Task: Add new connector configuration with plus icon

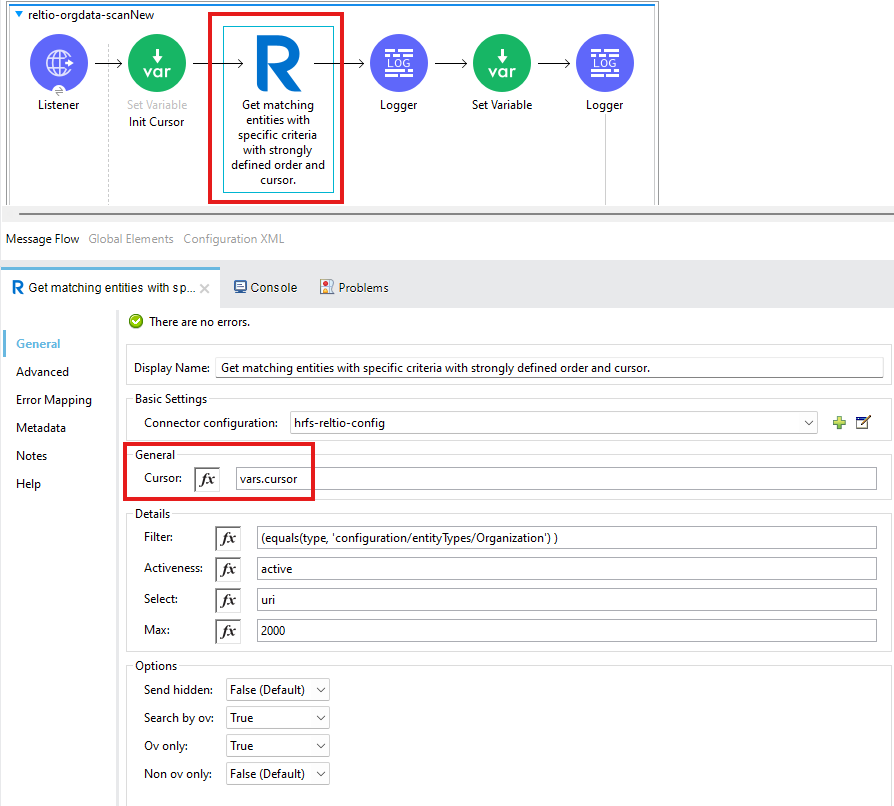Action: (x=839, y=423)
